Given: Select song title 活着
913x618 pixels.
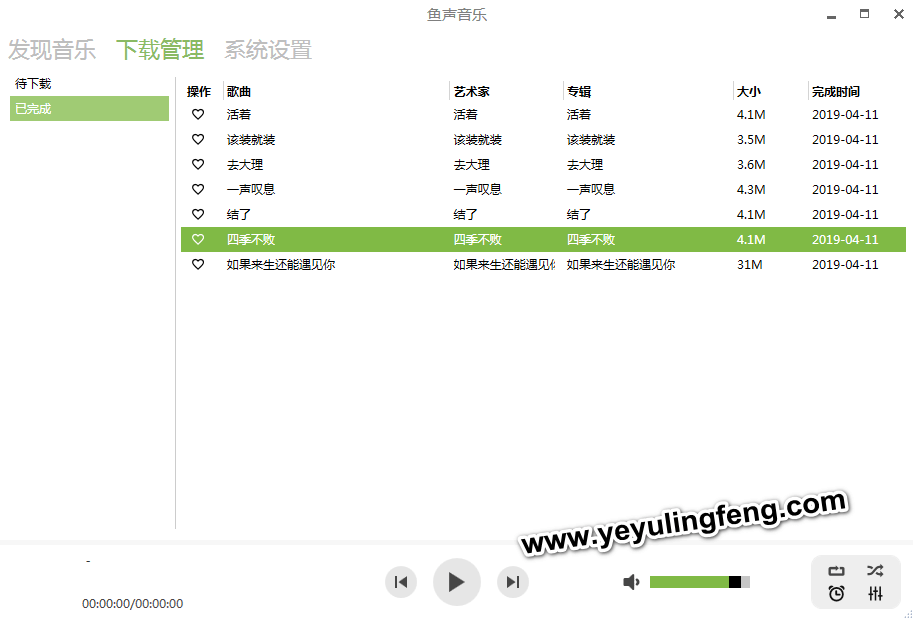Looking at the screenshot, I should point(239,115).
